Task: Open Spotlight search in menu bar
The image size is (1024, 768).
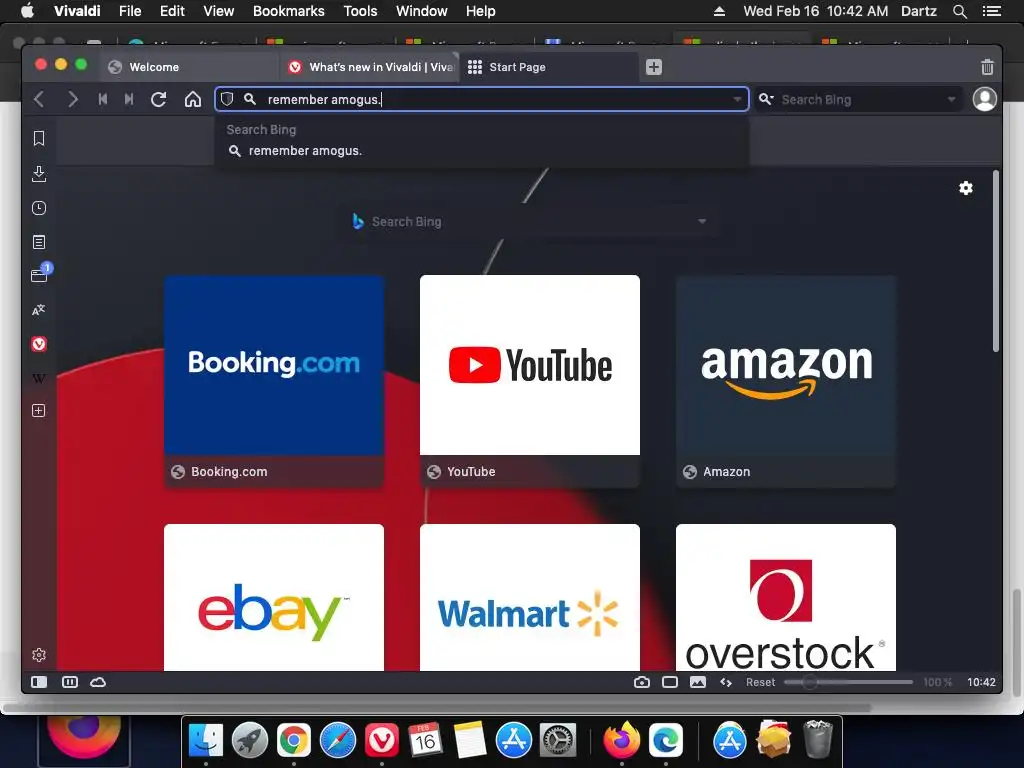Action: click(x=959, y=11)
